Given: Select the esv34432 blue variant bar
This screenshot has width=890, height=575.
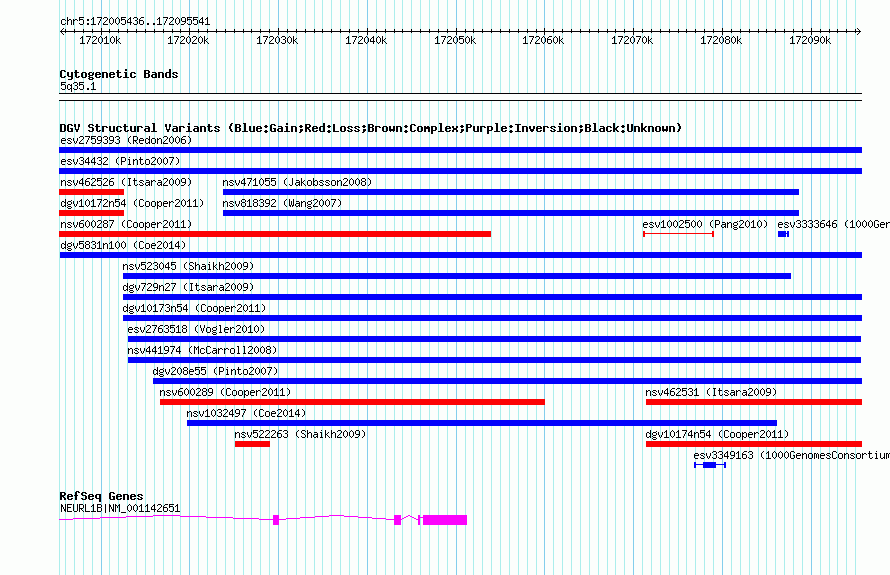Looking at the screenshot, I should tap(460, 171).
